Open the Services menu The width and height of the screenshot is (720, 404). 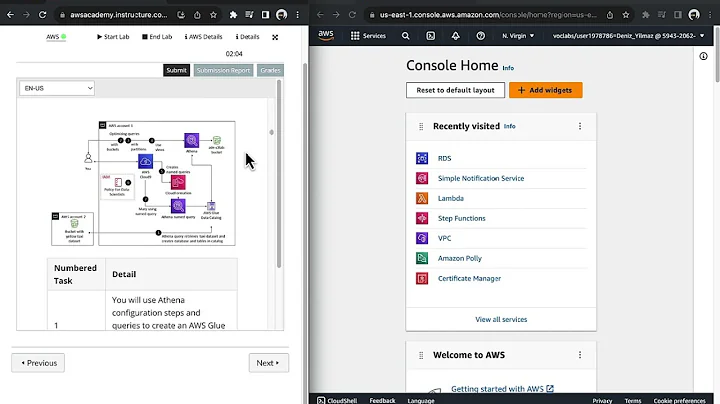point(368,35)
